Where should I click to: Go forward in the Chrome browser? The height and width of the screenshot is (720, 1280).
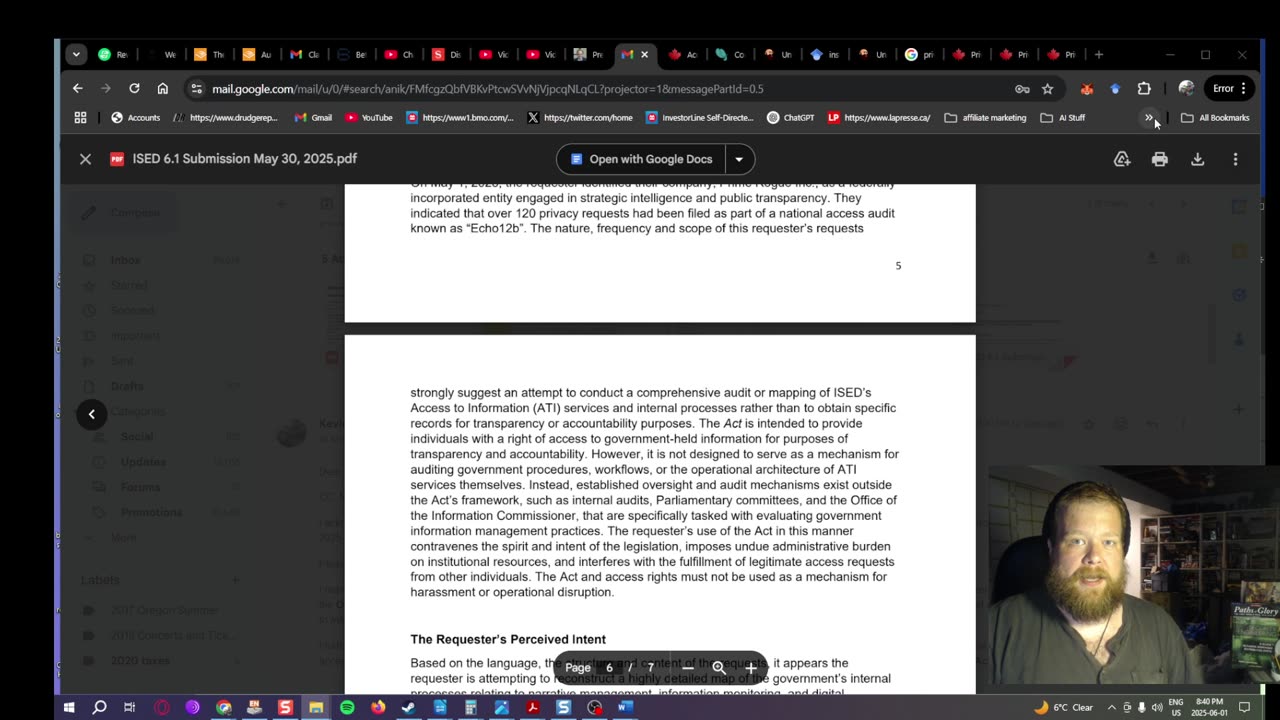[106, 88]
